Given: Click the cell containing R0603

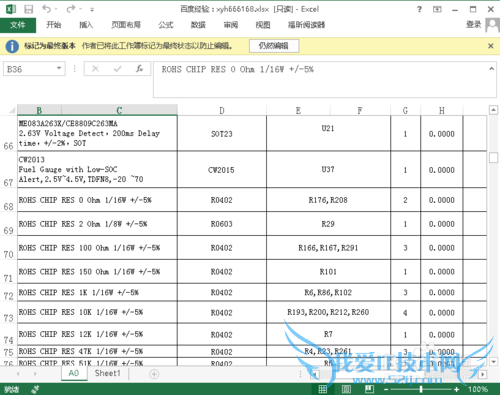Looking at the screenshot, I should pyautogui.click(x=222, y=224).
